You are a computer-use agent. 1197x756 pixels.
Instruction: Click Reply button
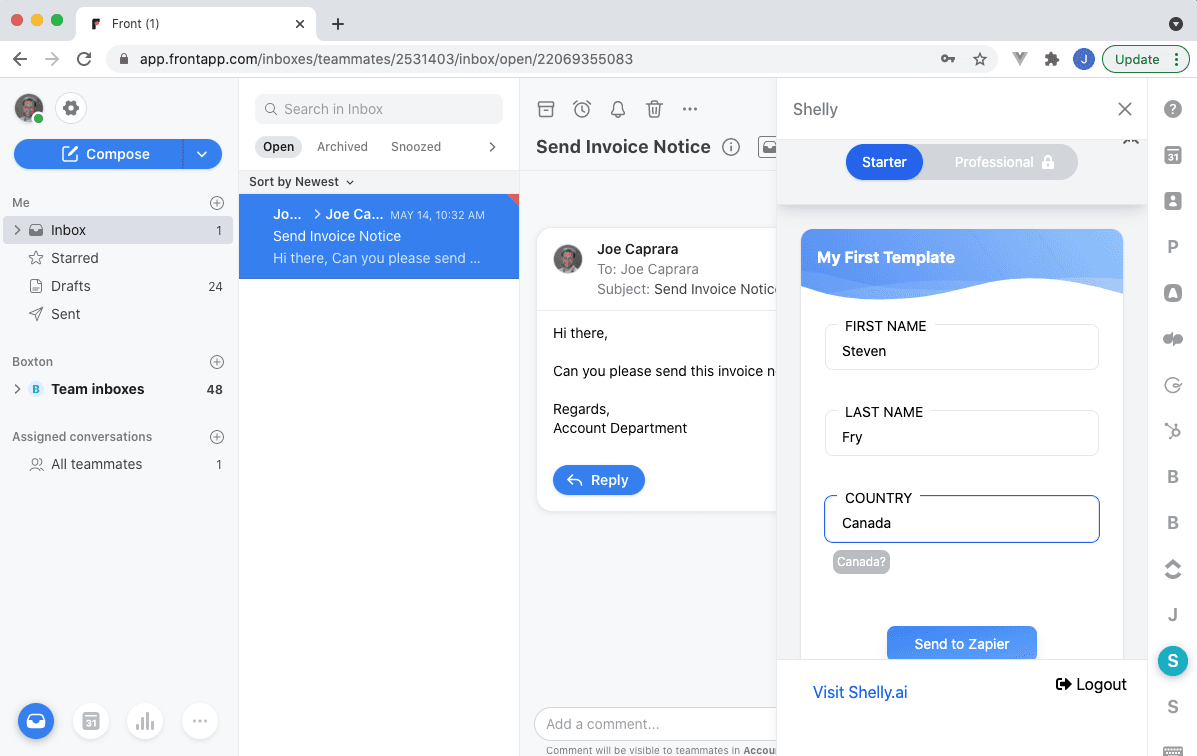598,480
